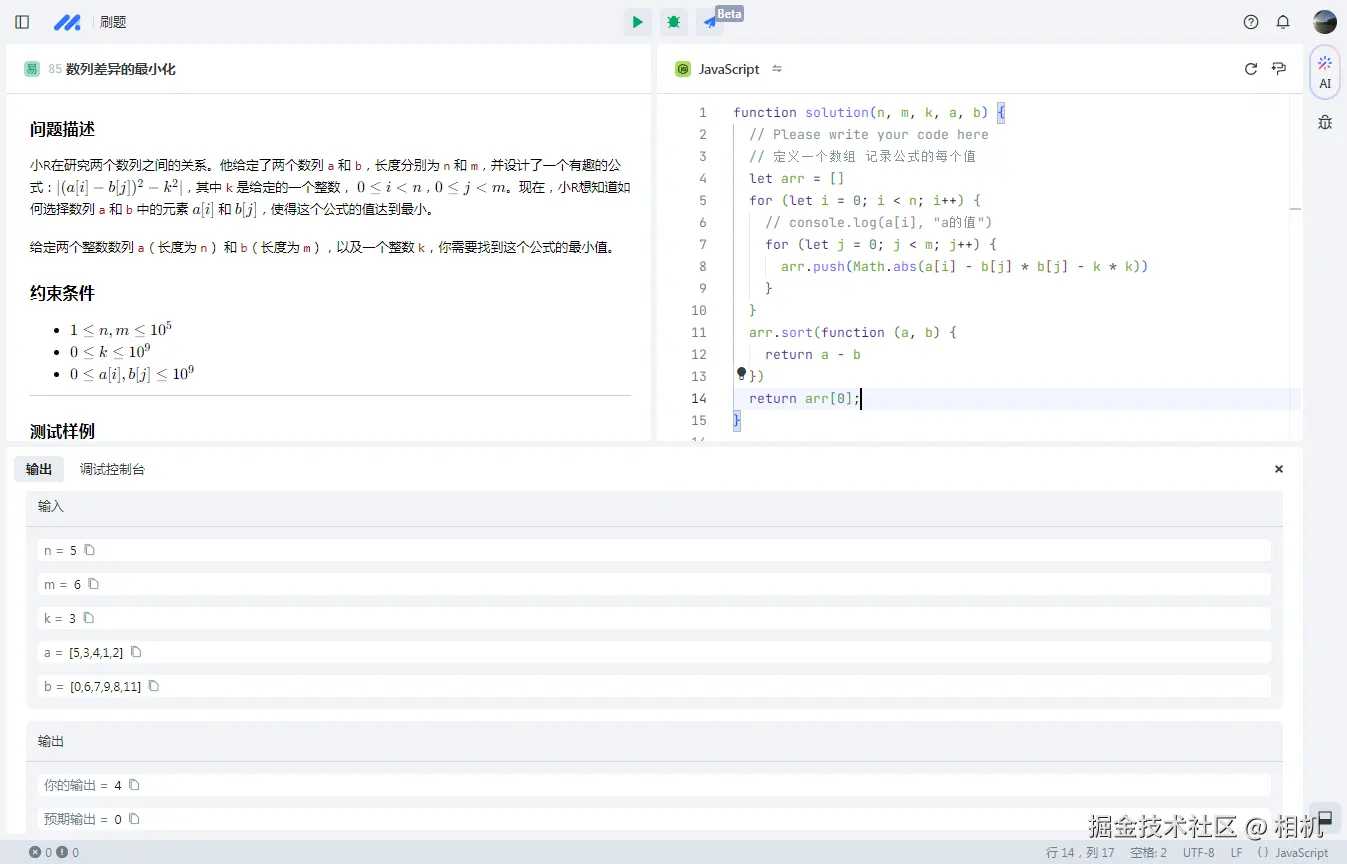This screenshot has height=864, width=1347.
Task: Copy the input value n = 5
Action: tap(90, 550)
